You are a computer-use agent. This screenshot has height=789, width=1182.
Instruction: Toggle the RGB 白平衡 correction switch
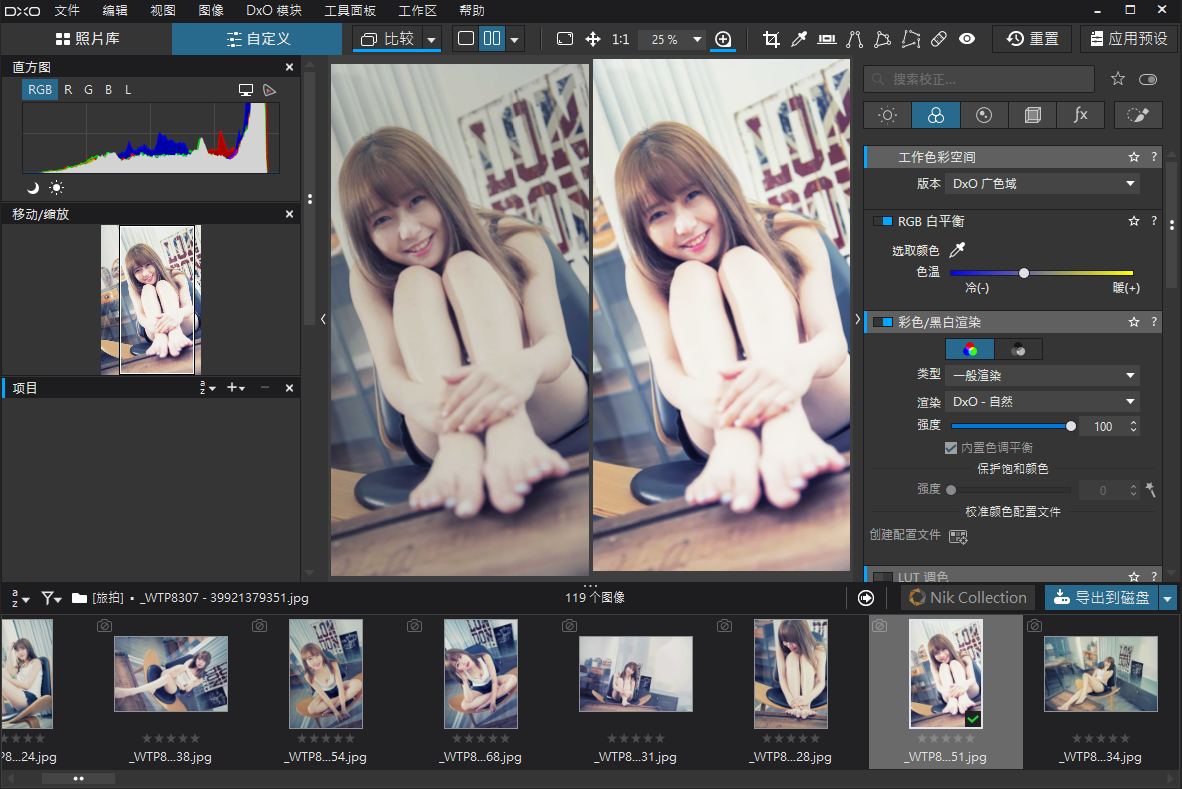pyautogui.click(x=882, y=221)
